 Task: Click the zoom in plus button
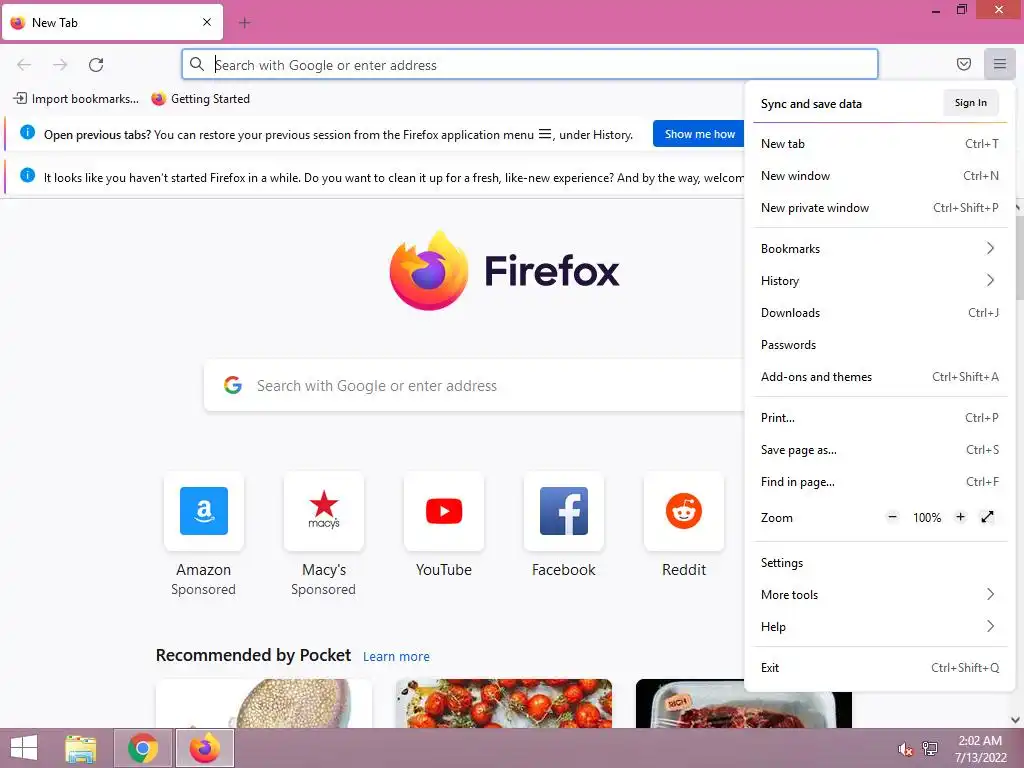point(960,517)
